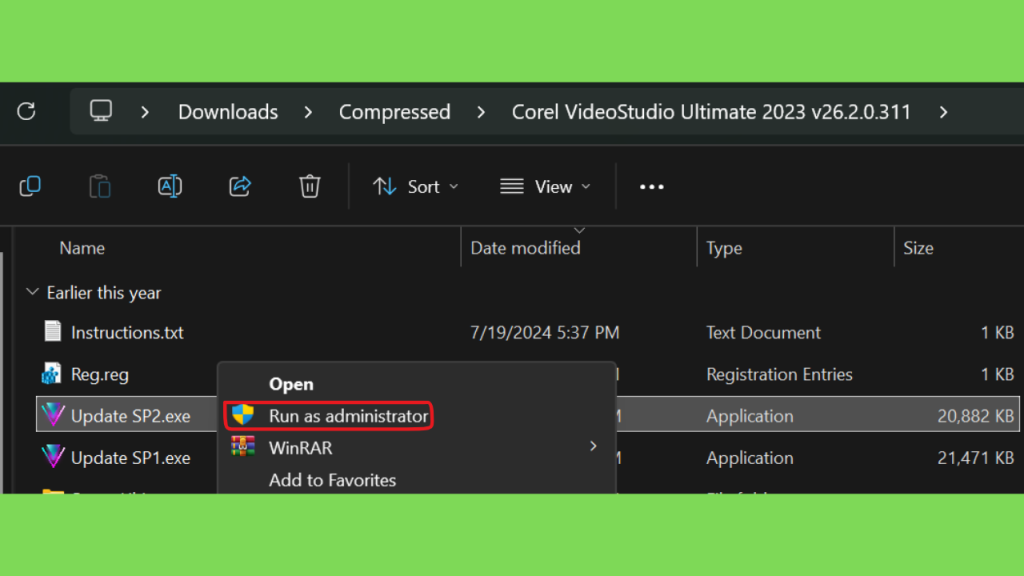Expand the chevron after Corel VideoStudio folder

[x=944, y=112]
